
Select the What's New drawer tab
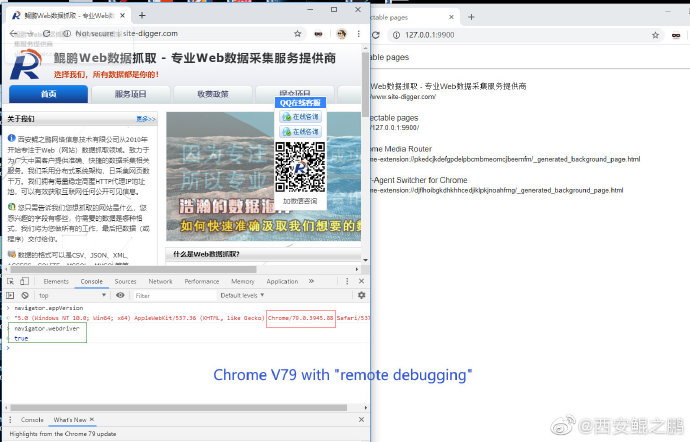tap(70, 420)
